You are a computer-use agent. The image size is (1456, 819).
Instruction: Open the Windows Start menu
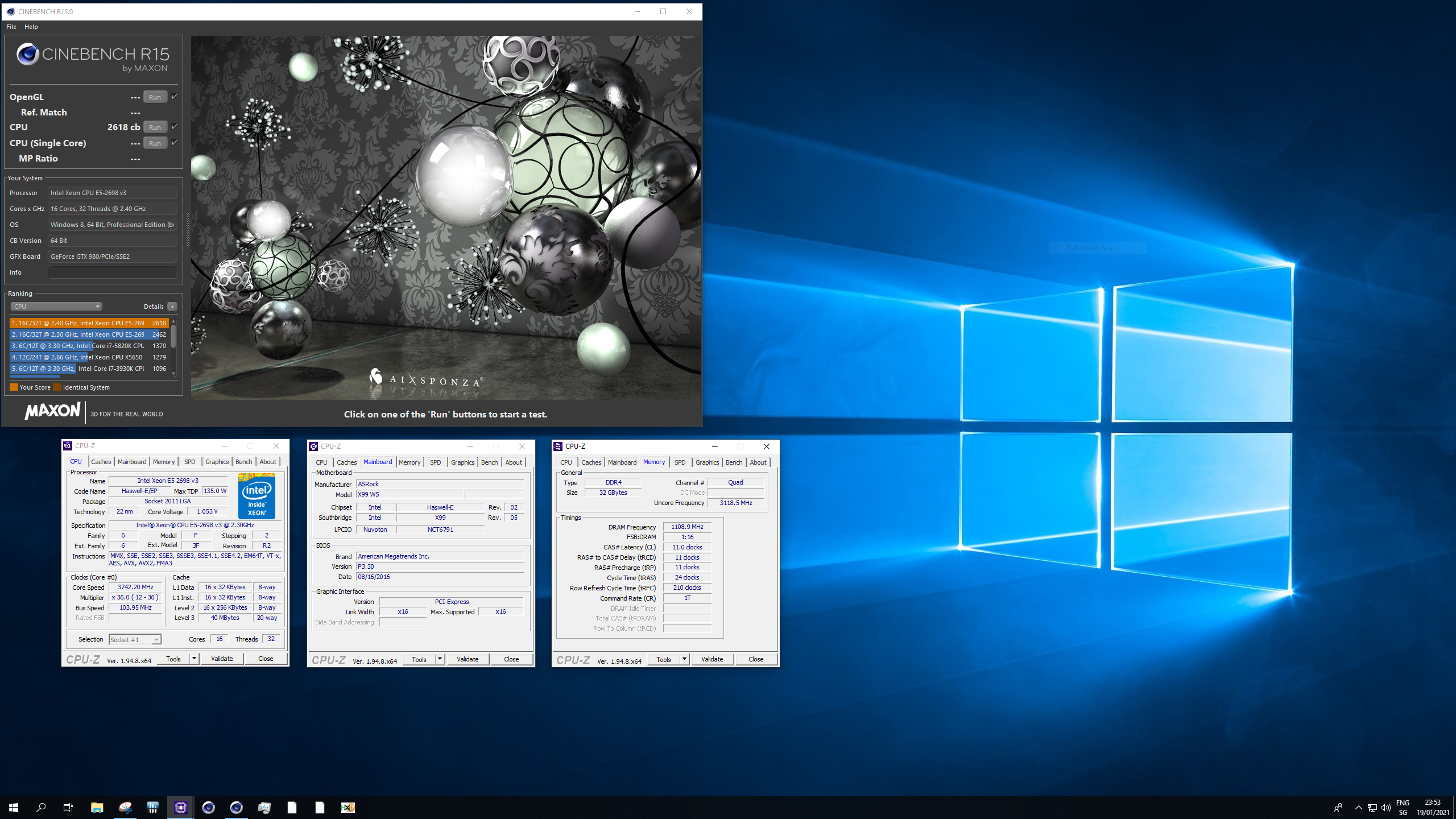(x=14, y=808)
